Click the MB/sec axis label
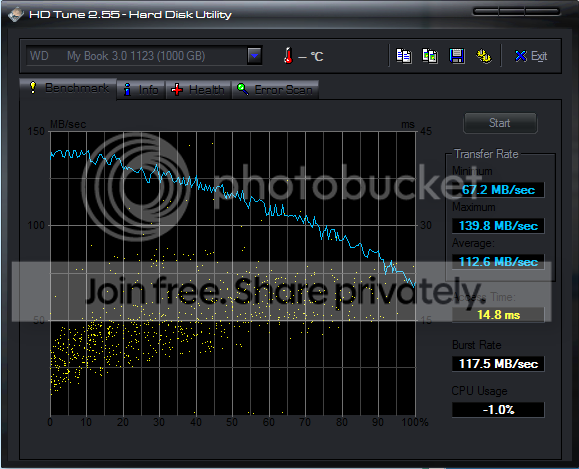 pyautogui.click(x=68, y=124)
